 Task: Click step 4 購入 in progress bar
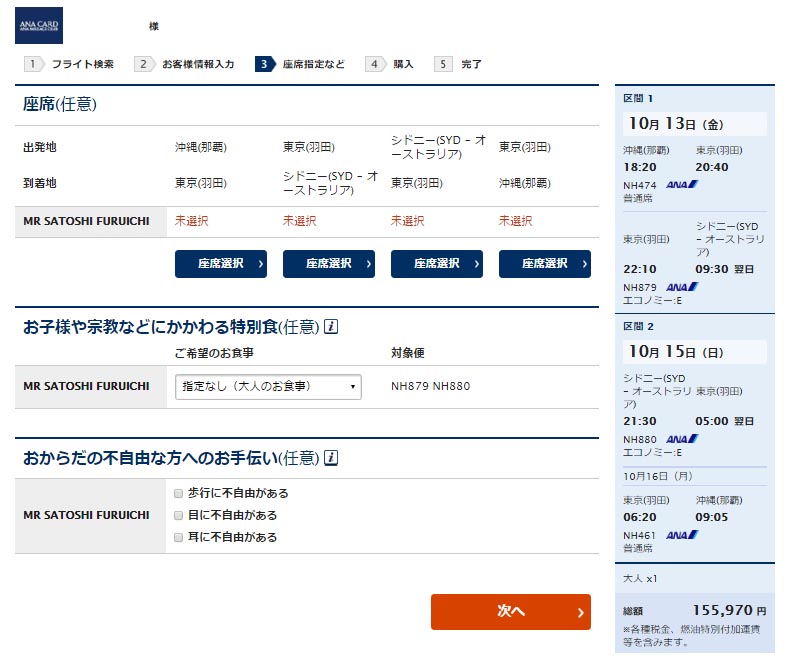pyautogui.click(x=390, y=64)
